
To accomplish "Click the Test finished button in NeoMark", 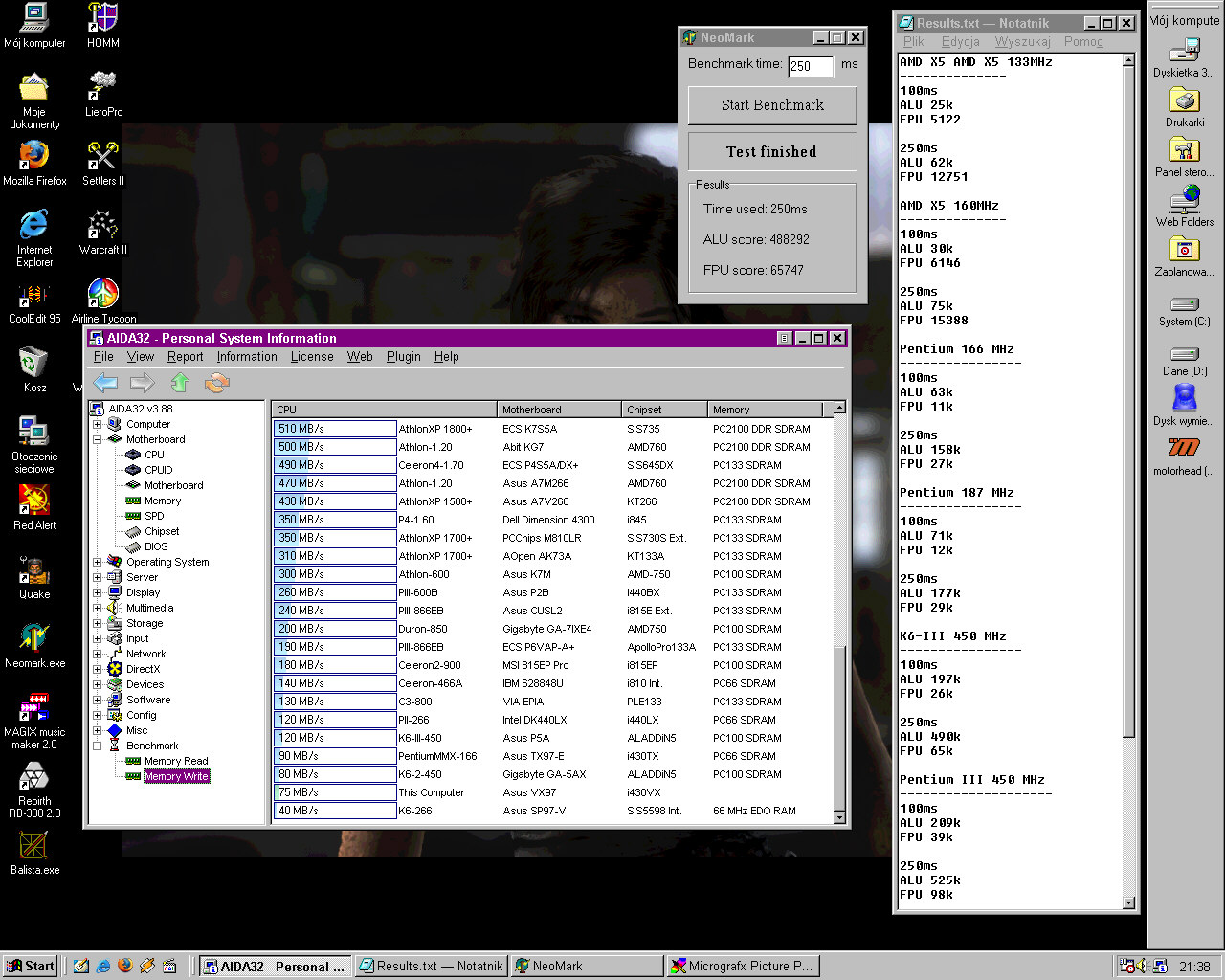I will tap(772, 151).
